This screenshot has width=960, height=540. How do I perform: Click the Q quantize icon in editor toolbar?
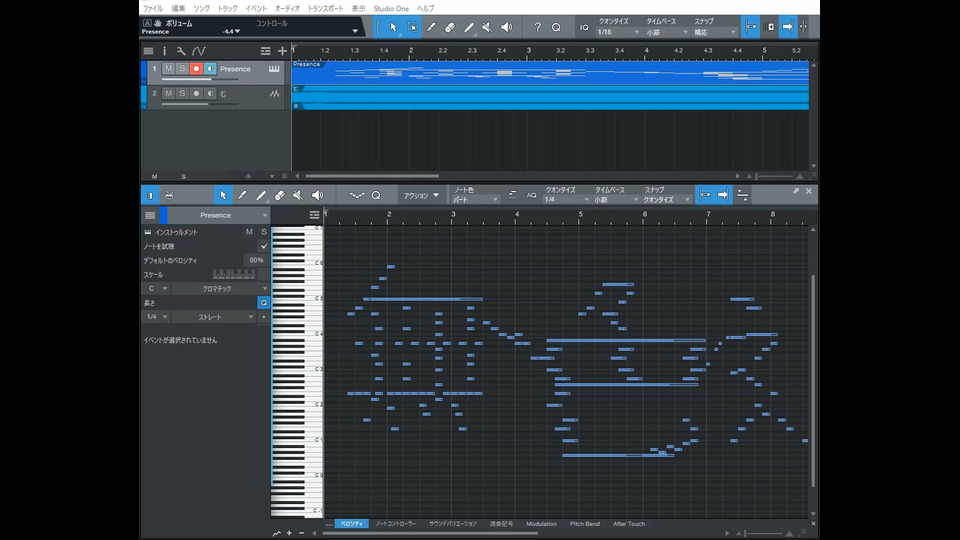point(376,195)
